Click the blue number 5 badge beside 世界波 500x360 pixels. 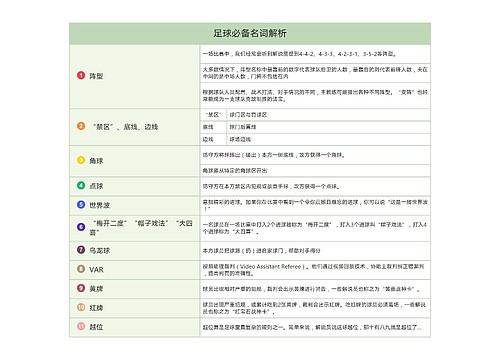81,204
